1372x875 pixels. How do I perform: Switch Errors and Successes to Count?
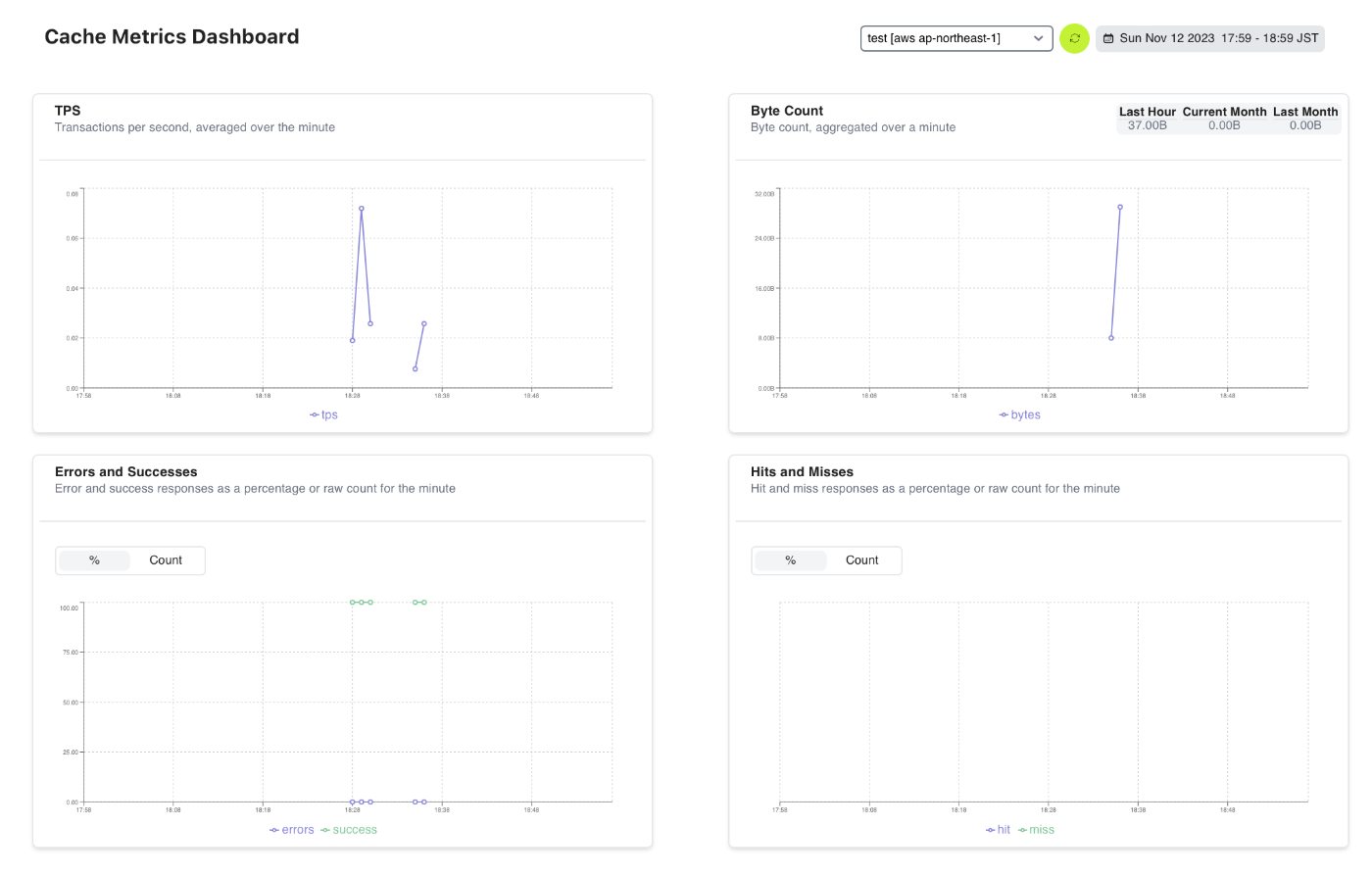[x=166, y=560]
